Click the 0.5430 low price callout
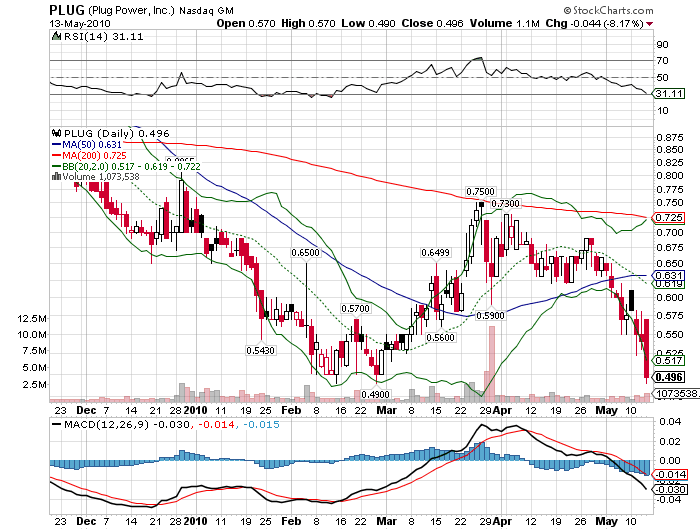Image resolution: width=700 pixels, height=530 pixels. click(x=260, y=351)
